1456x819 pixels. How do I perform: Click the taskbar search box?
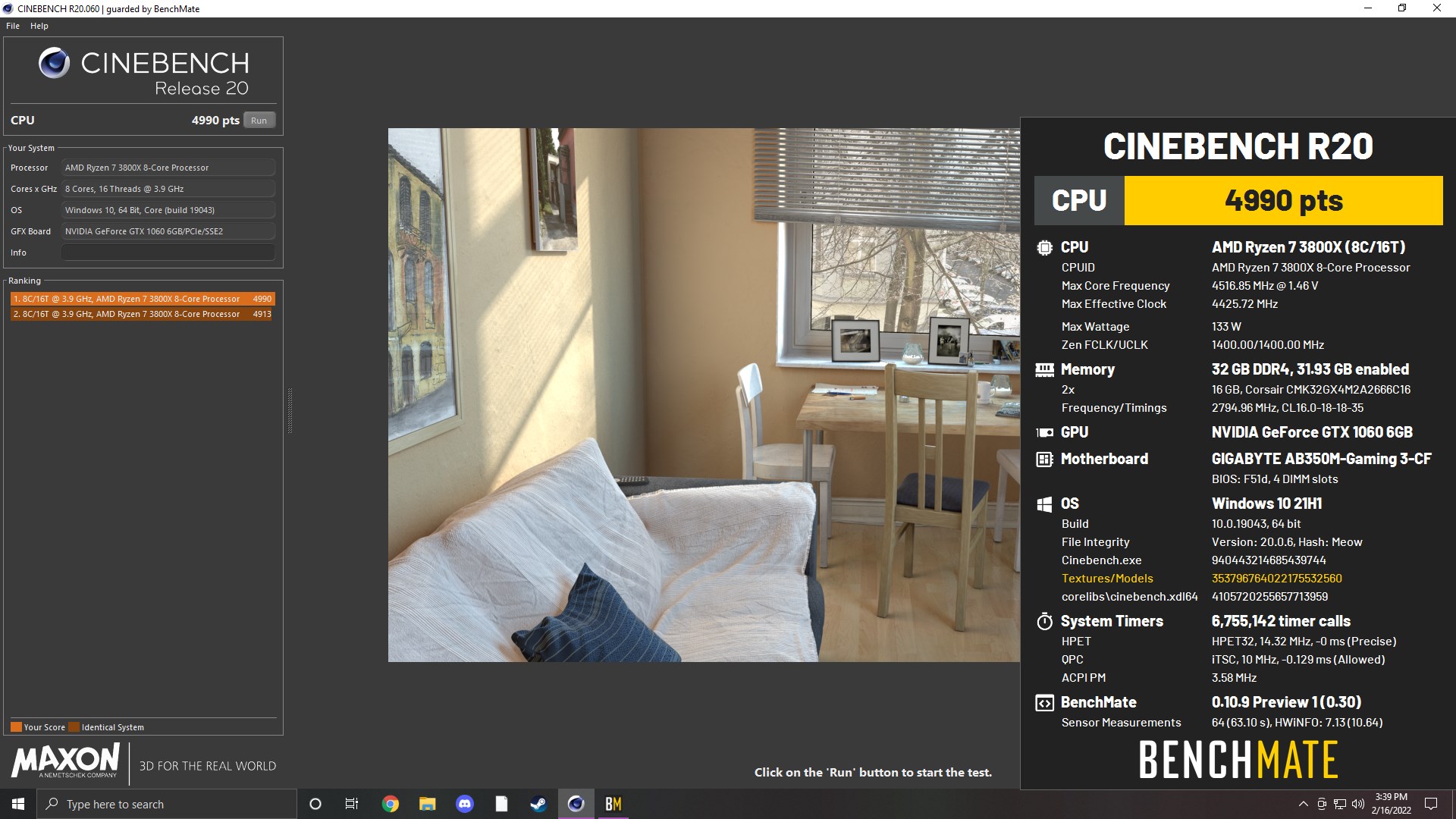click(167, 804)
